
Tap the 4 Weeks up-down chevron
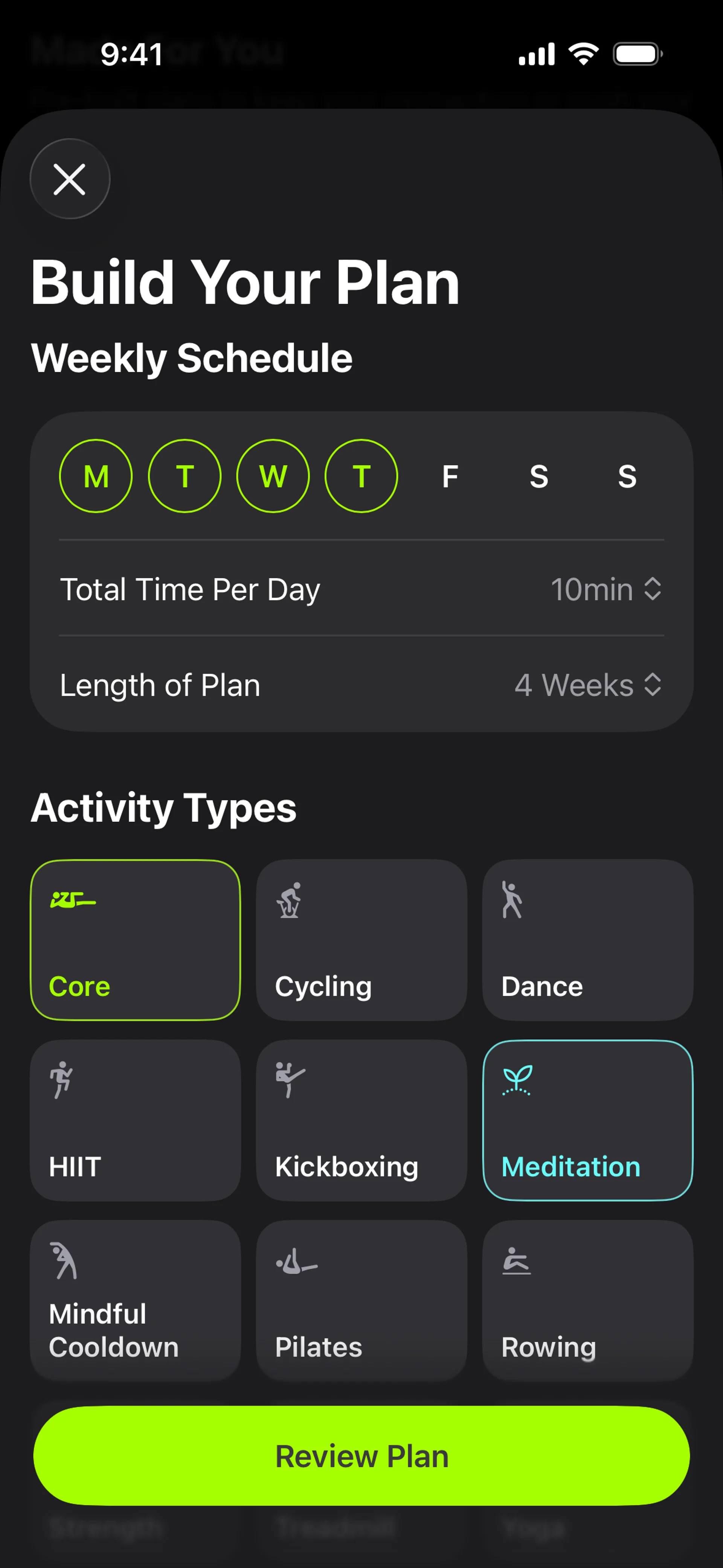[653, 685]
